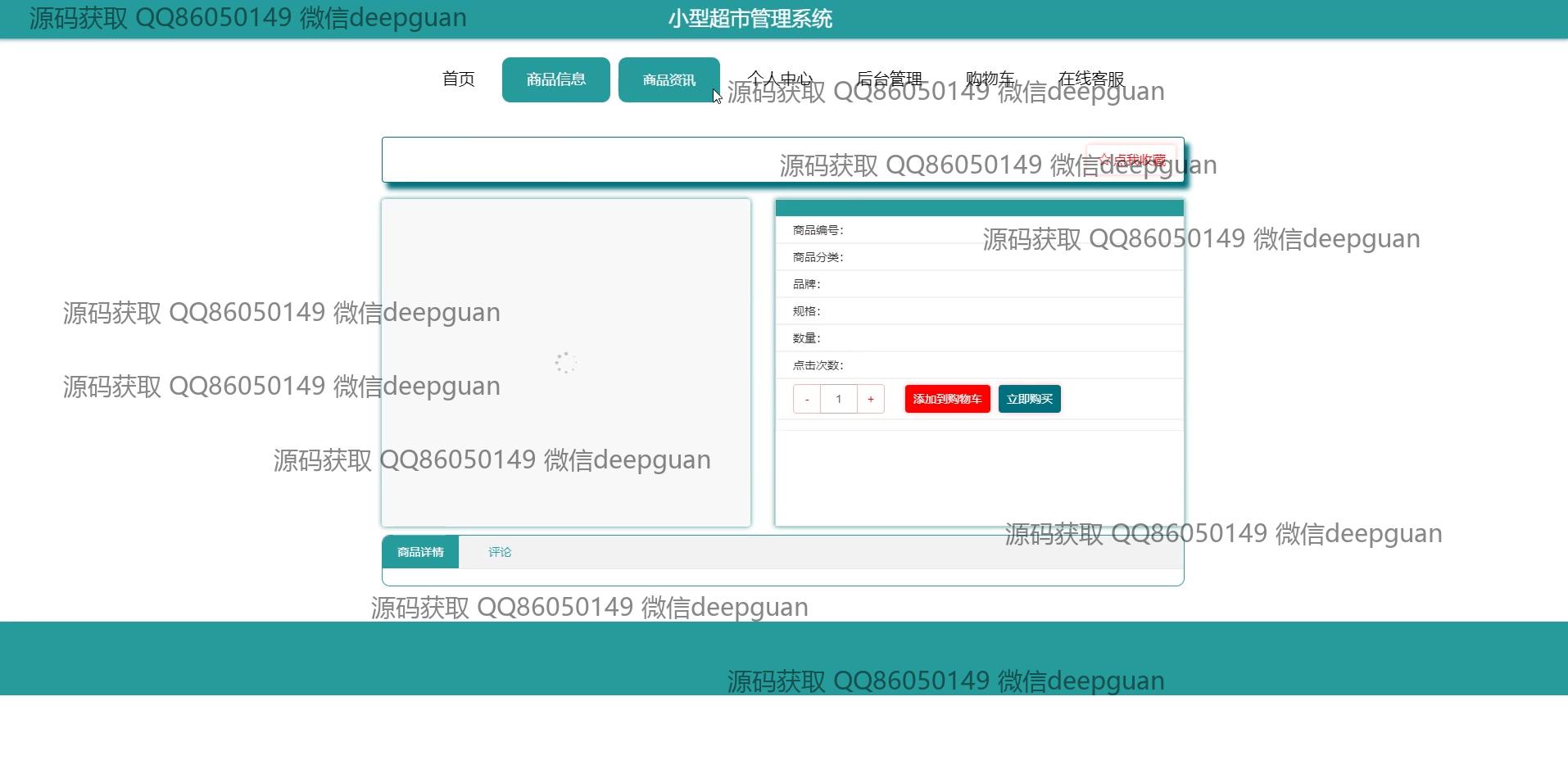Open 后台管理 from the nav bar
Image resolution: width=1568 pixels, height=760 pixels.
(889, 79)
